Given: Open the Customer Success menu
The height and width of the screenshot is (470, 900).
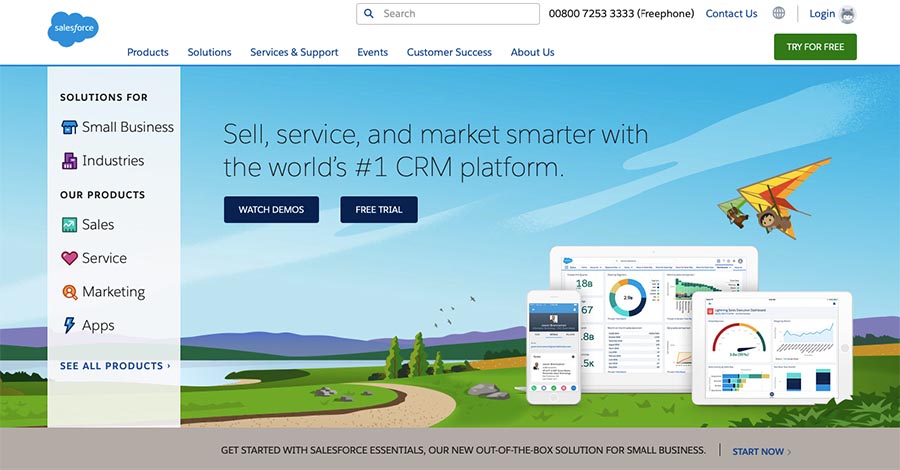Looking at the screenshot, I should coord(449,52).
